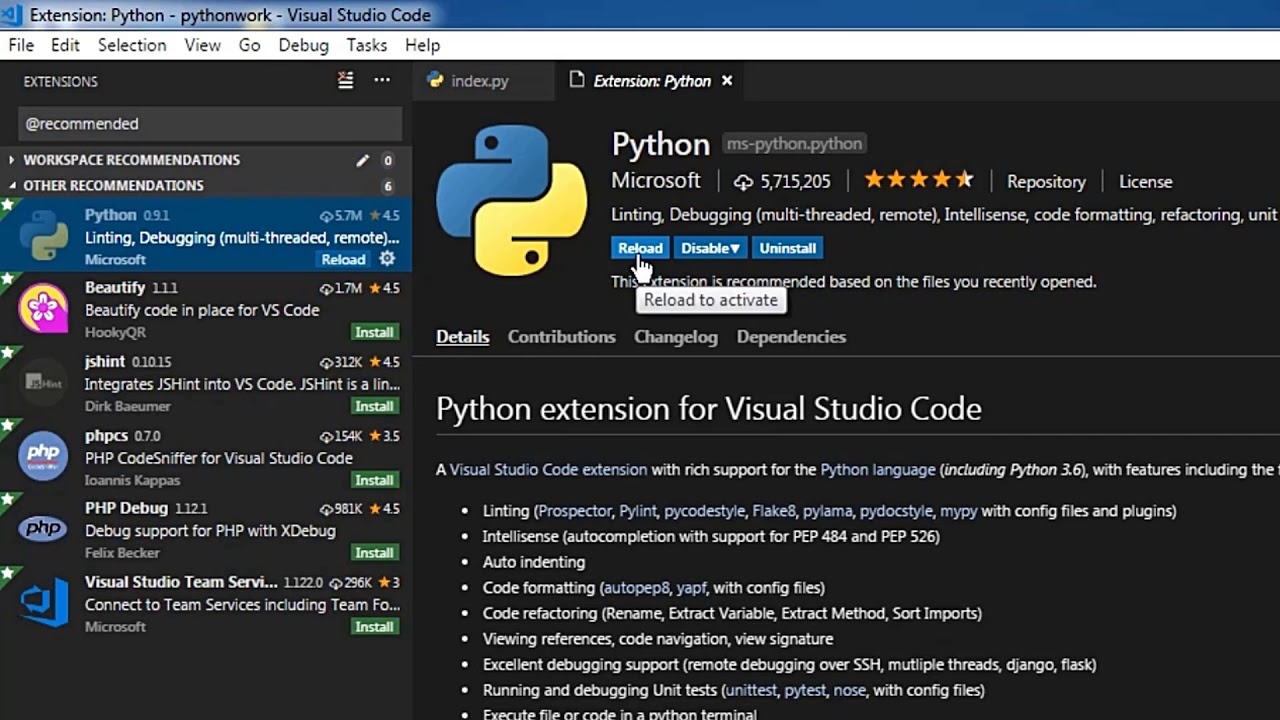
Task: Close the Extension: Python tab
Action: (x=727, y=81)
